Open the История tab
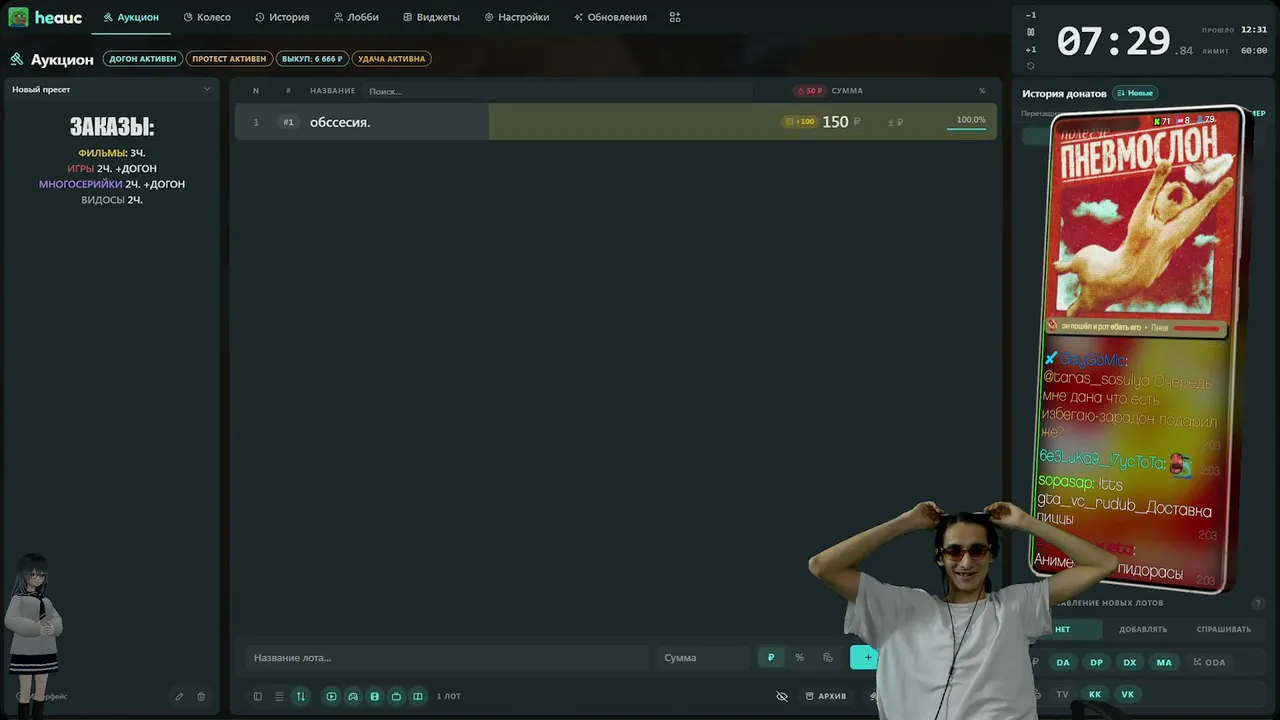 coord(282,17)
